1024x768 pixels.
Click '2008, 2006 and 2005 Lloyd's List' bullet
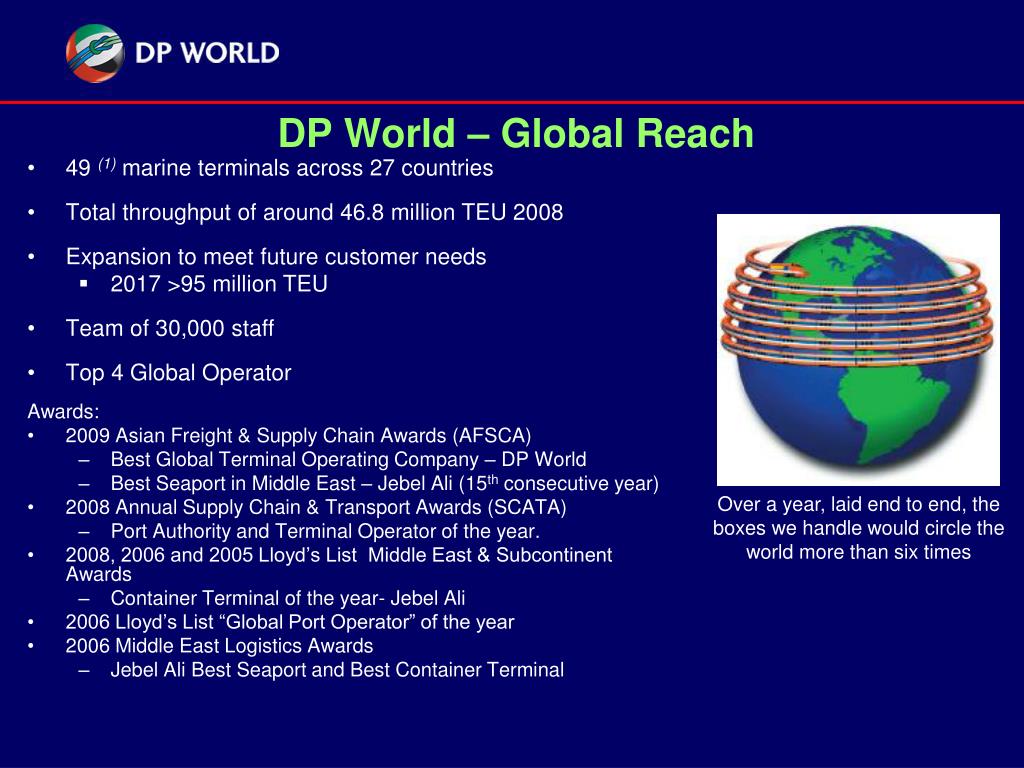click(339, 564)
